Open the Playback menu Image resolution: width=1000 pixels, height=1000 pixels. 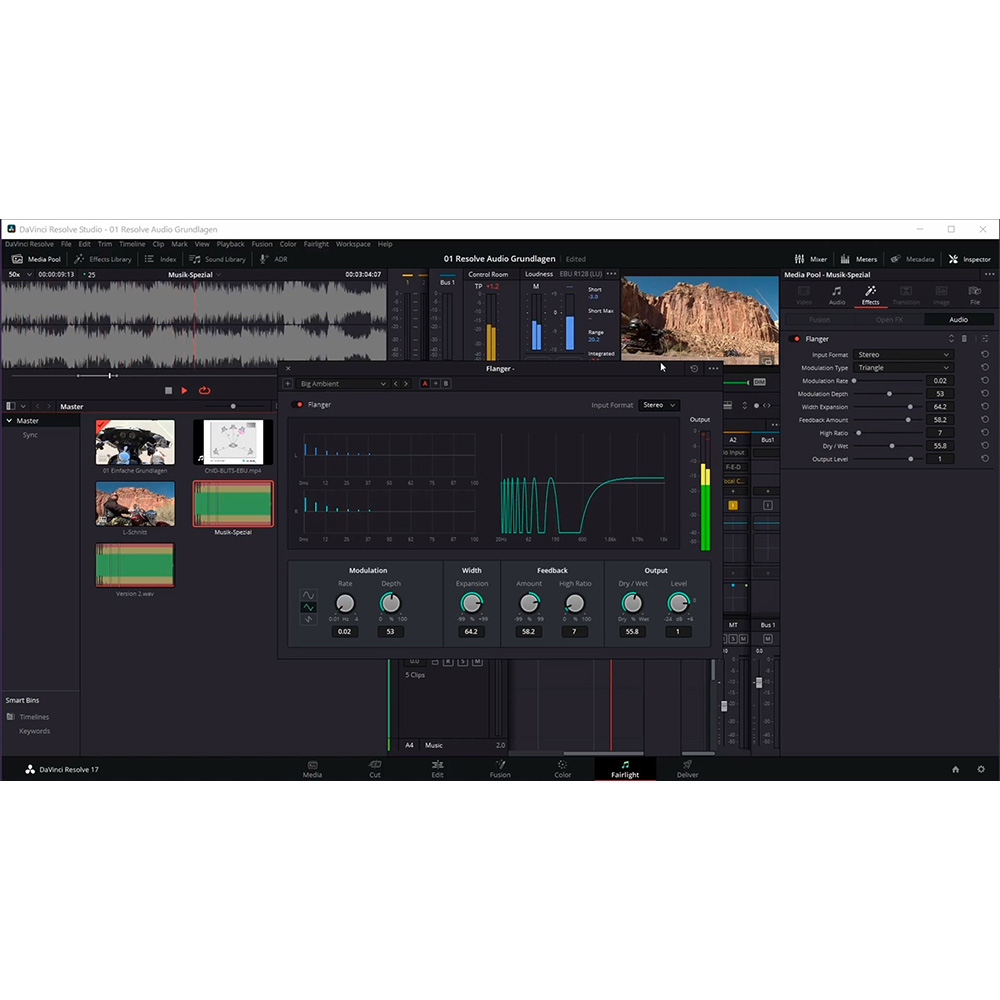click(230, 244)
